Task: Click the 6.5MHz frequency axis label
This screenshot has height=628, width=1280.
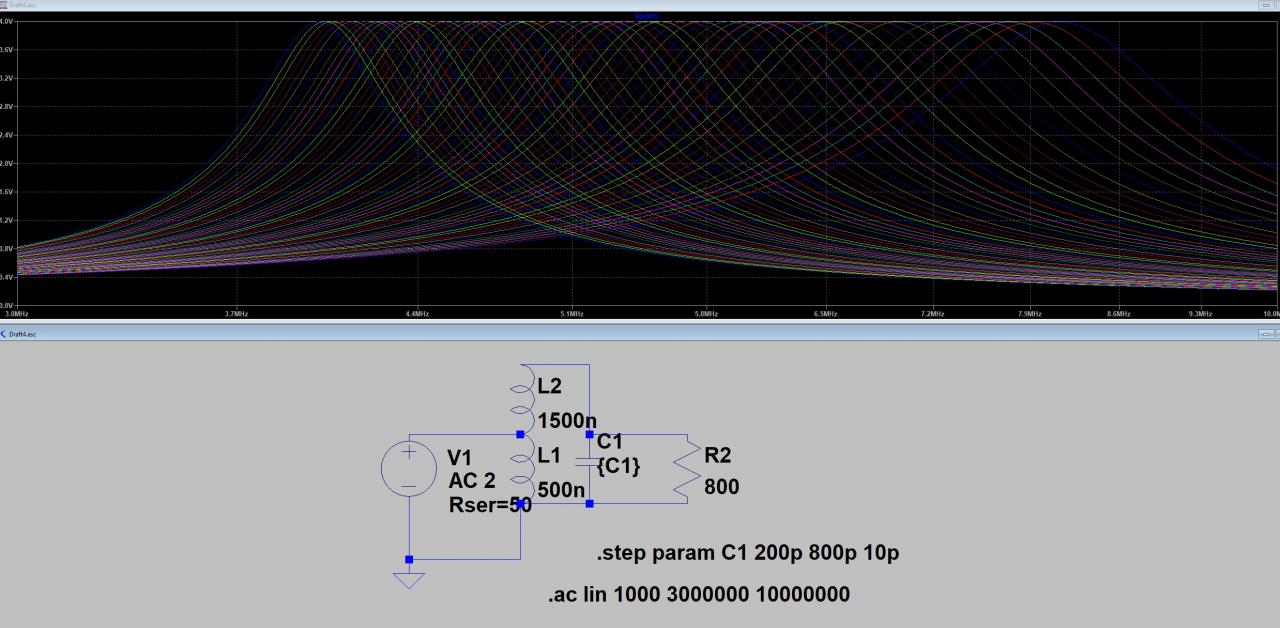Action: [x=825, y=314]
